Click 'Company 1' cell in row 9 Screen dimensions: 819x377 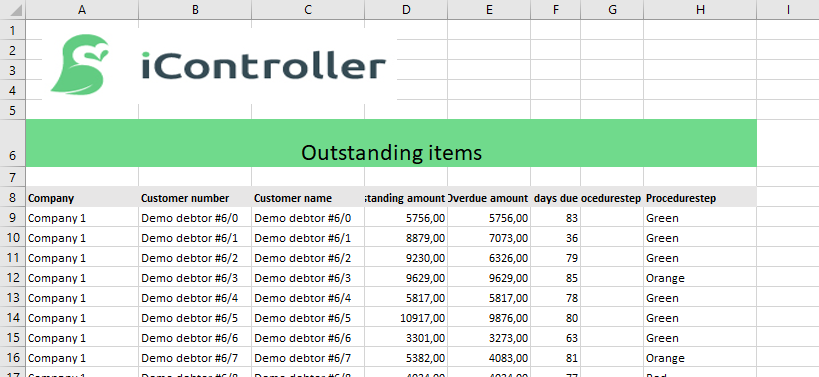(82, 217)
